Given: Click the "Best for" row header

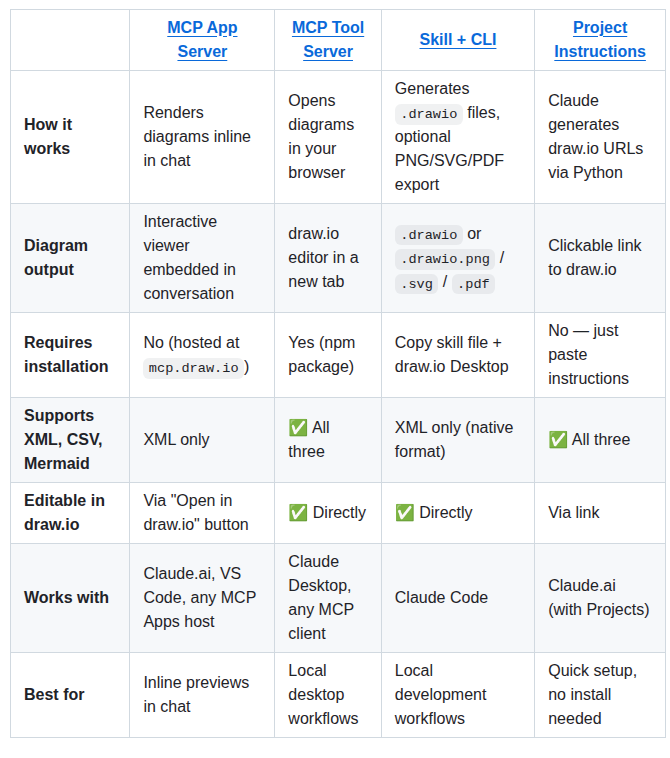Looking at the screenshot, I should coord(54,695).
